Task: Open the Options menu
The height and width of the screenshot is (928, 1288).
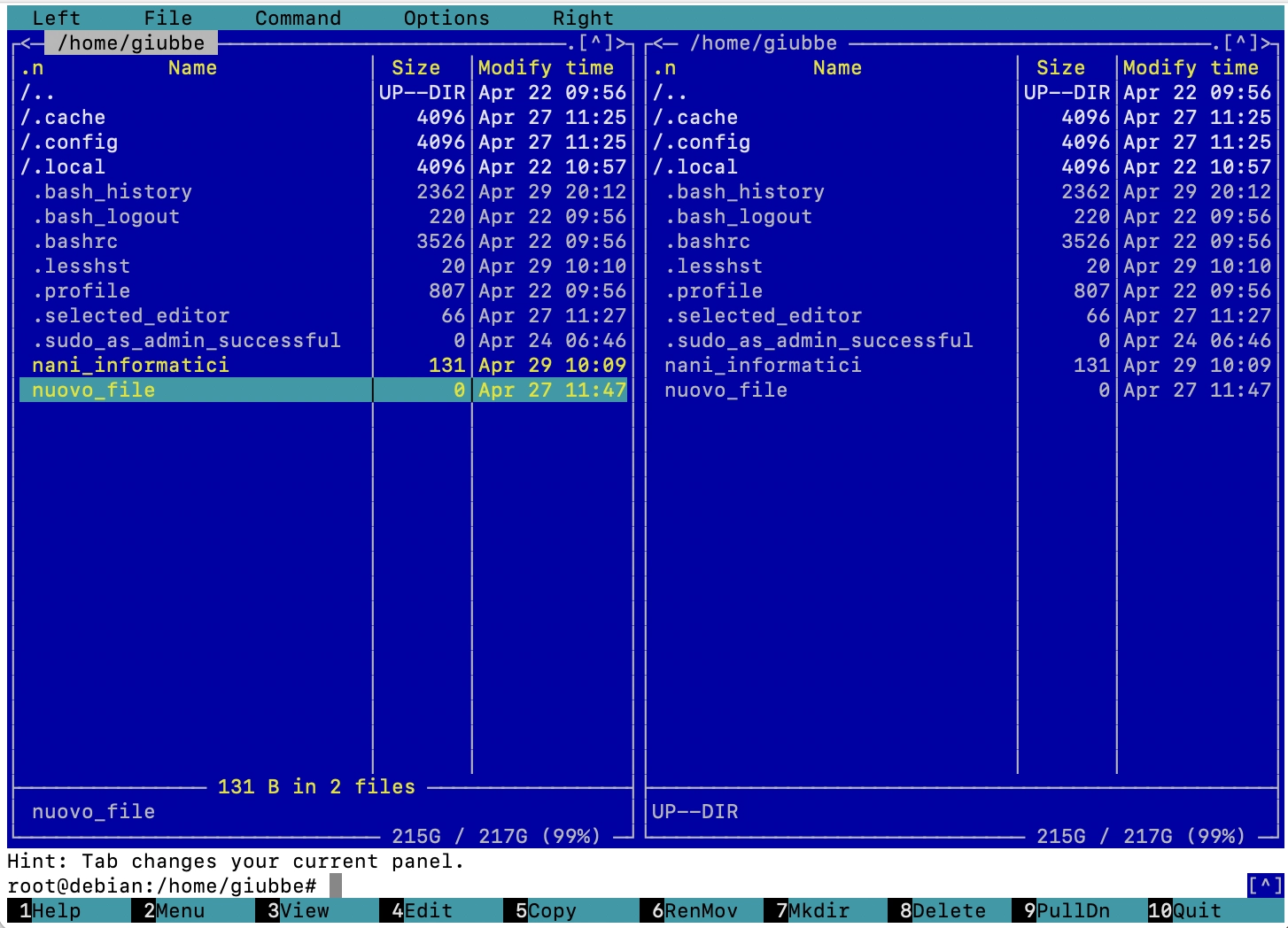Action: point(446,18)
